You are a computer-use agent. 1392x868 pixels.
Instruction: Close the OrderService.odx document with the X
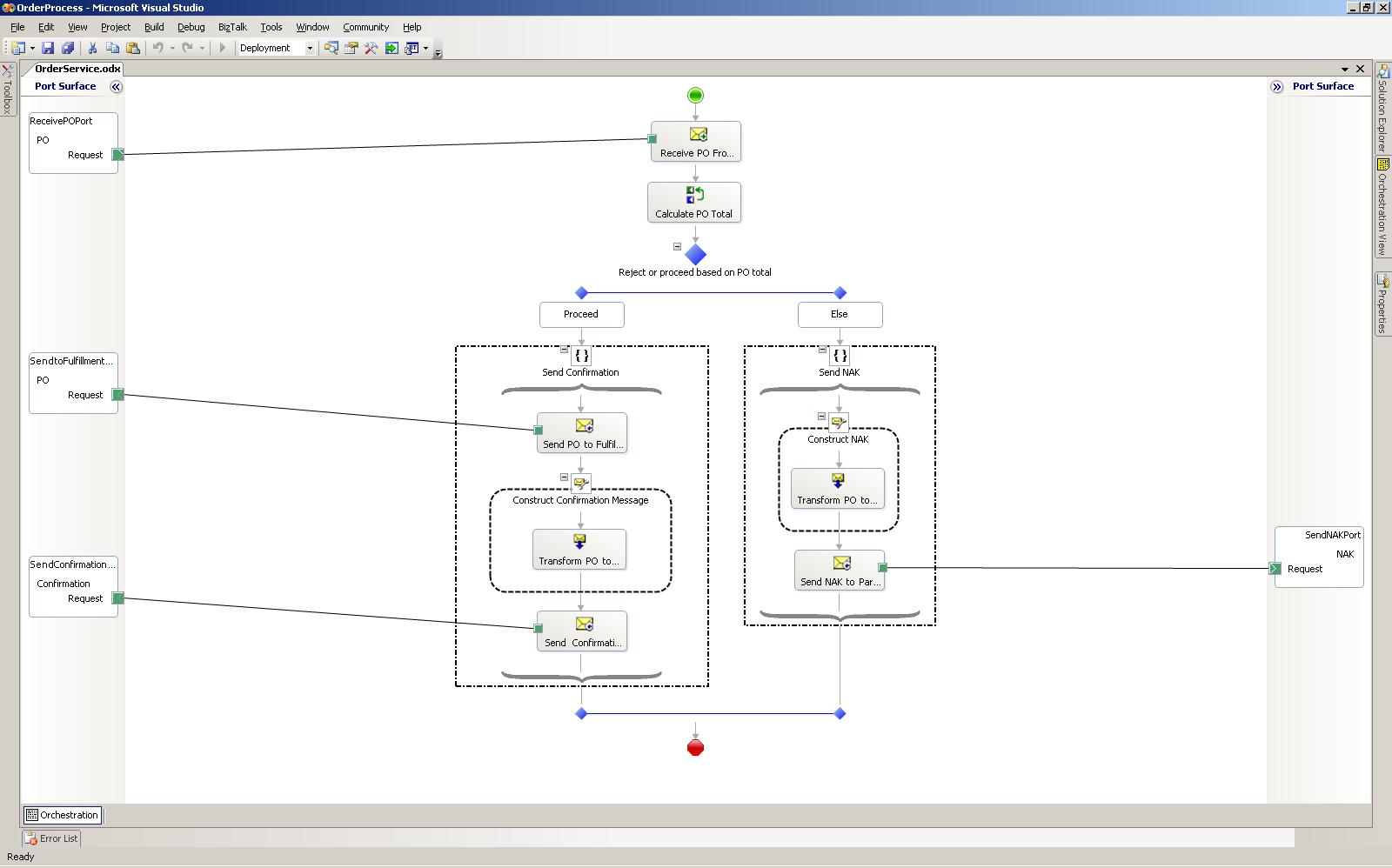point(1361,69)
